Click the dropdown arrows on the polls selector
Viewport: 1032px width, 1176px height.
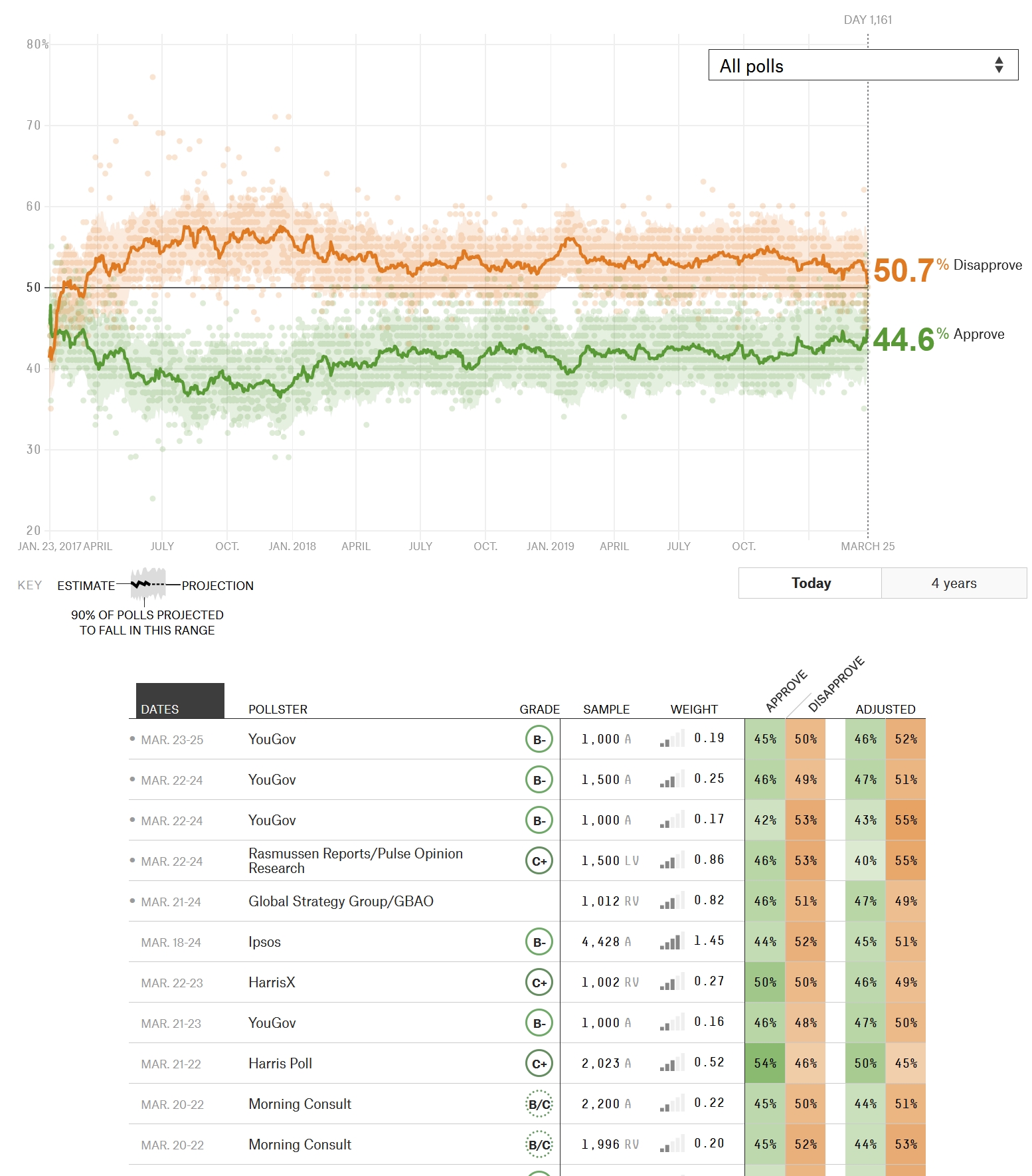[999, 65]
